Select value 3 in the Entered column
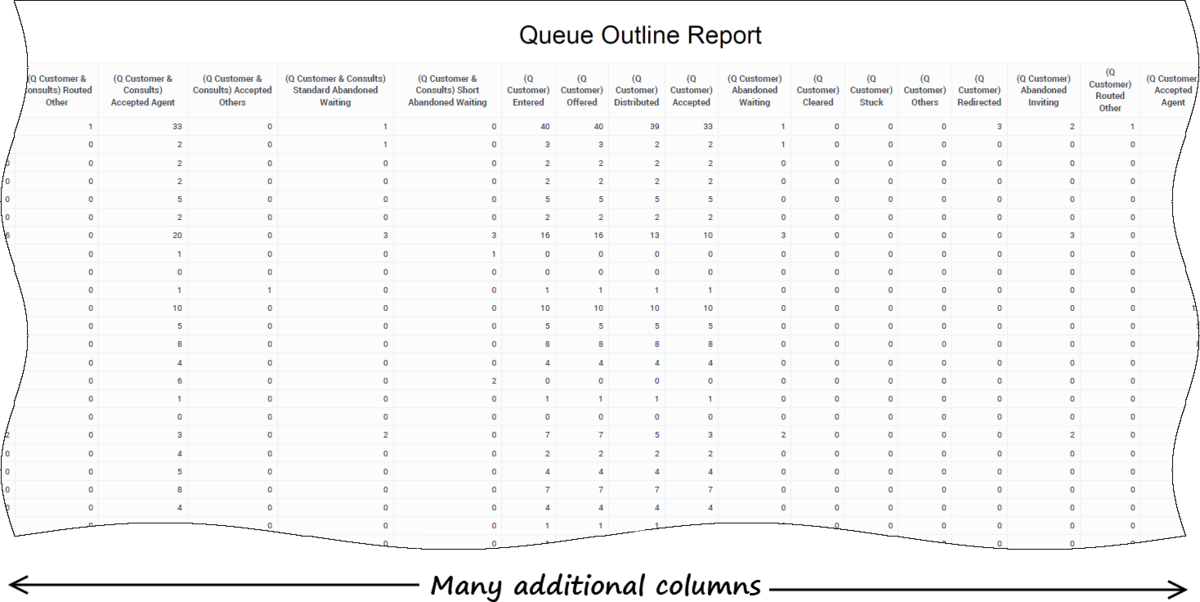Screen dimensions: 1200x602 [547, 145]
